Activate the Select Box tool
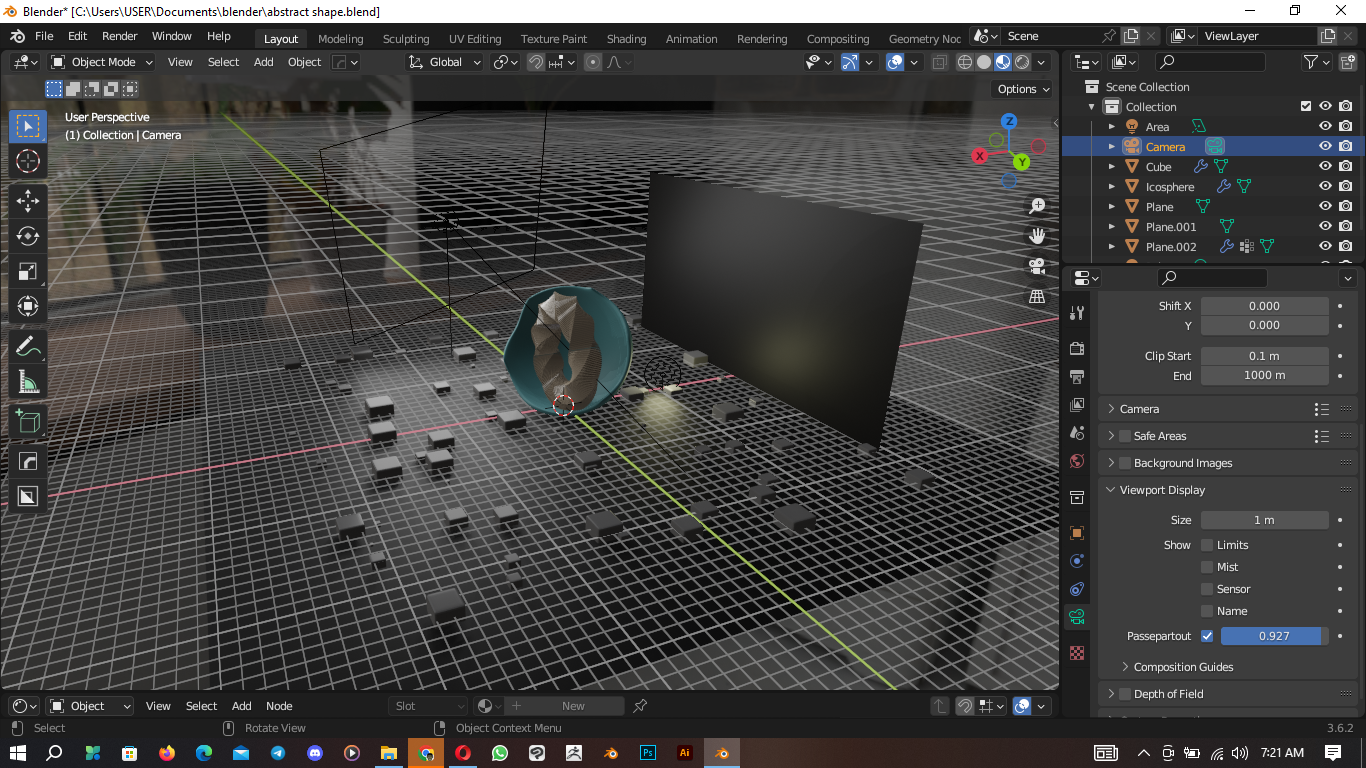Viewport: 1366px width, 768px height. tap(28, 126)
